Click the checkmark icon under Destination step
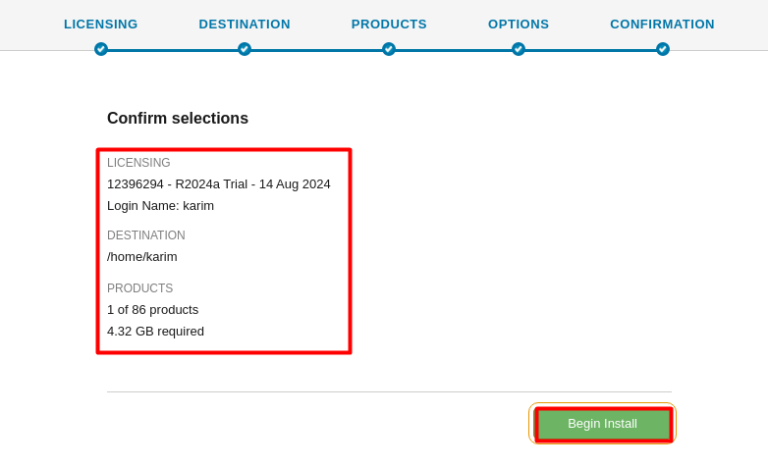Viewport: 768px width, 466px height. [x=244, y=49]
